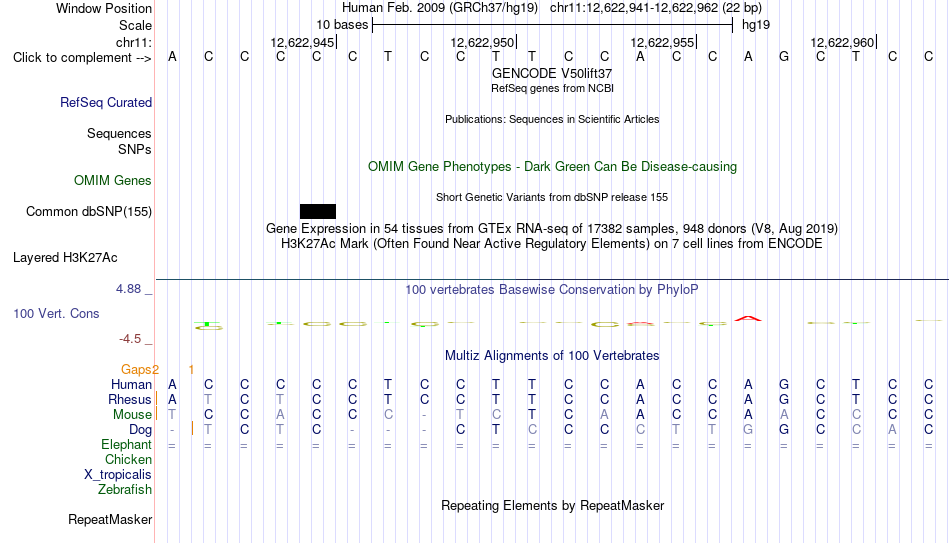The height and width of the screenshot is (543, 950).
Task: Open the OMIM Genes track label
Action: pos(113,181)
